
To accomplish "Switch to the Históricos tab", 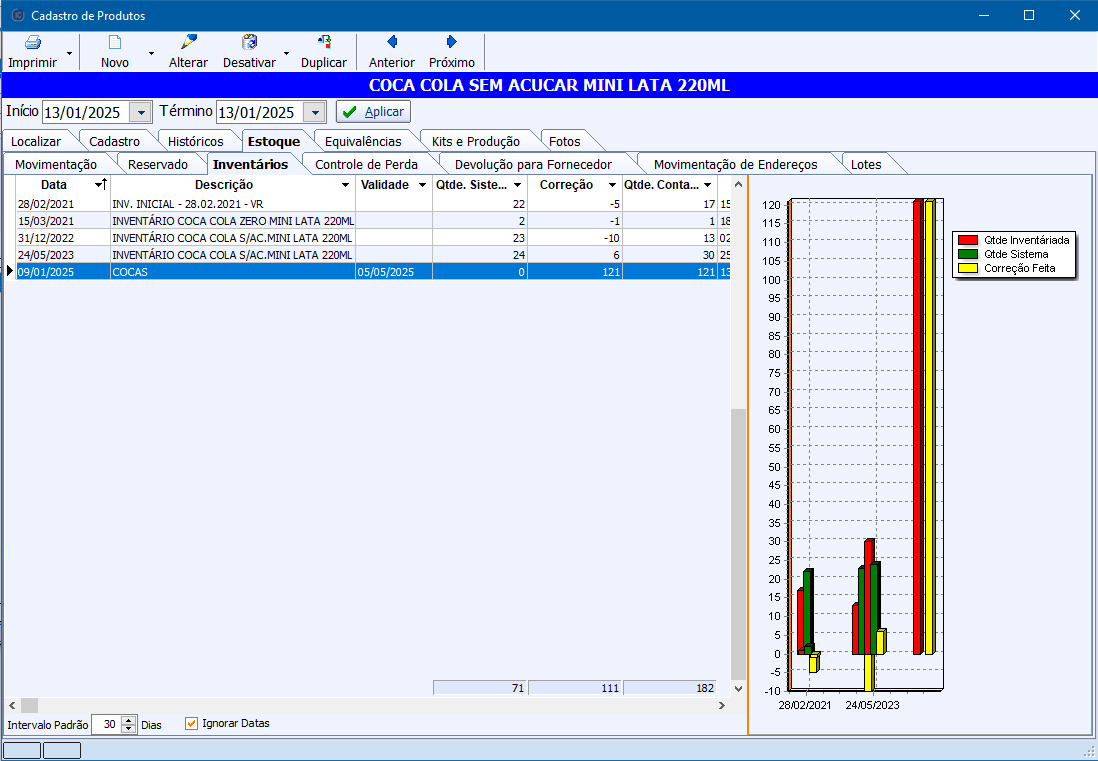I will [x=195, y=141].
